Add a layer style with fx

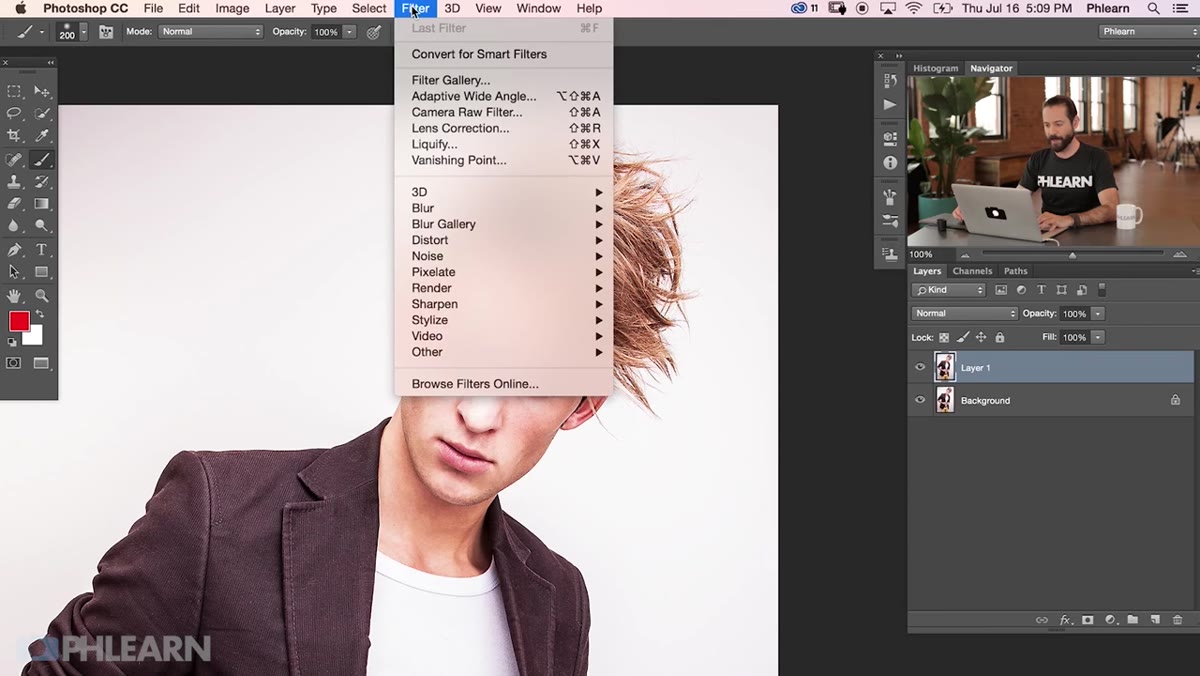click(x=1066, y=620)
